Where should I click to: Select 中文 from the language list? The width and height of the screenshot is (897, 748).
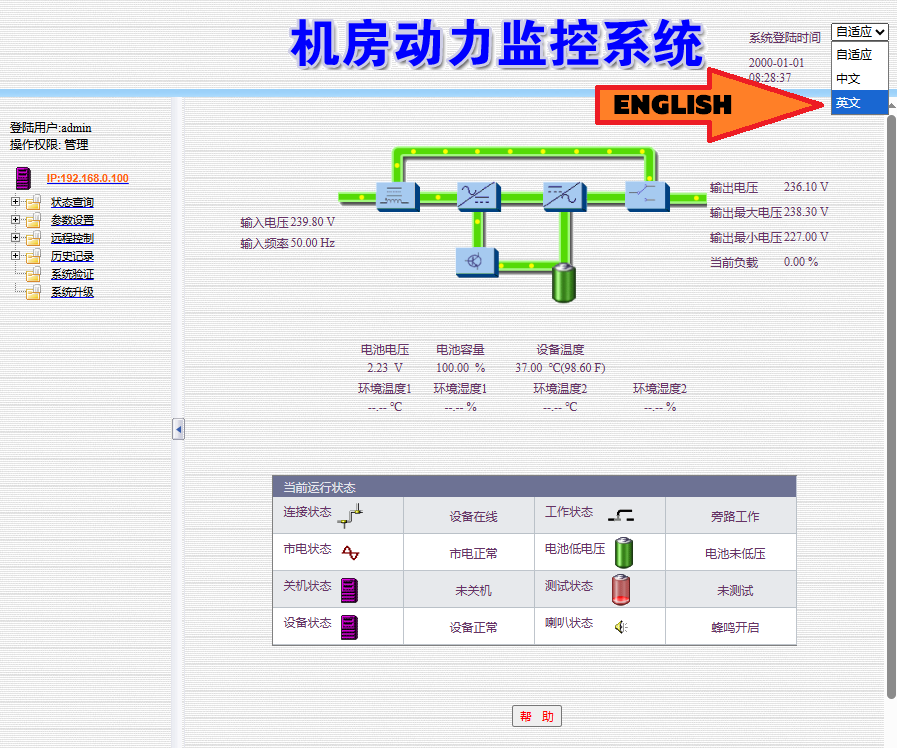848,78
